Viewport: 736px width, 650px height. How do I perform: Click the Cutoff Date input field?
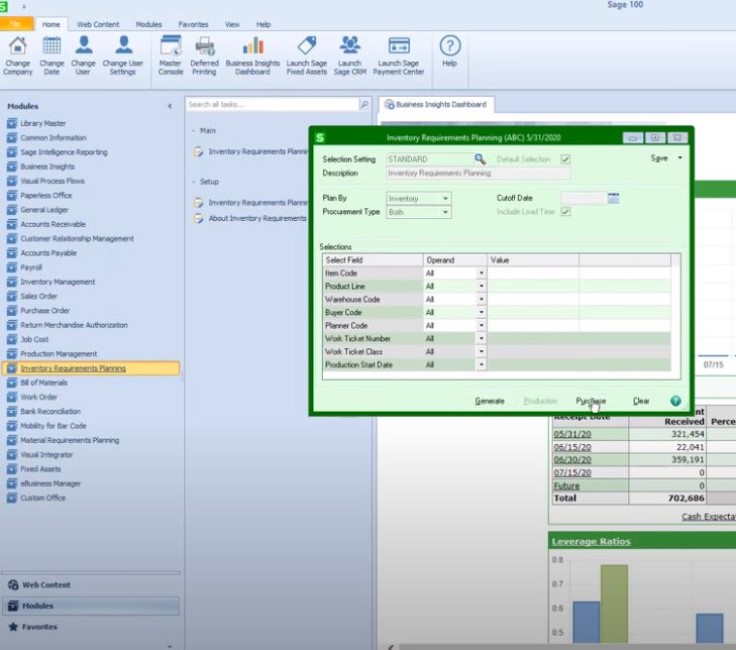583,199
